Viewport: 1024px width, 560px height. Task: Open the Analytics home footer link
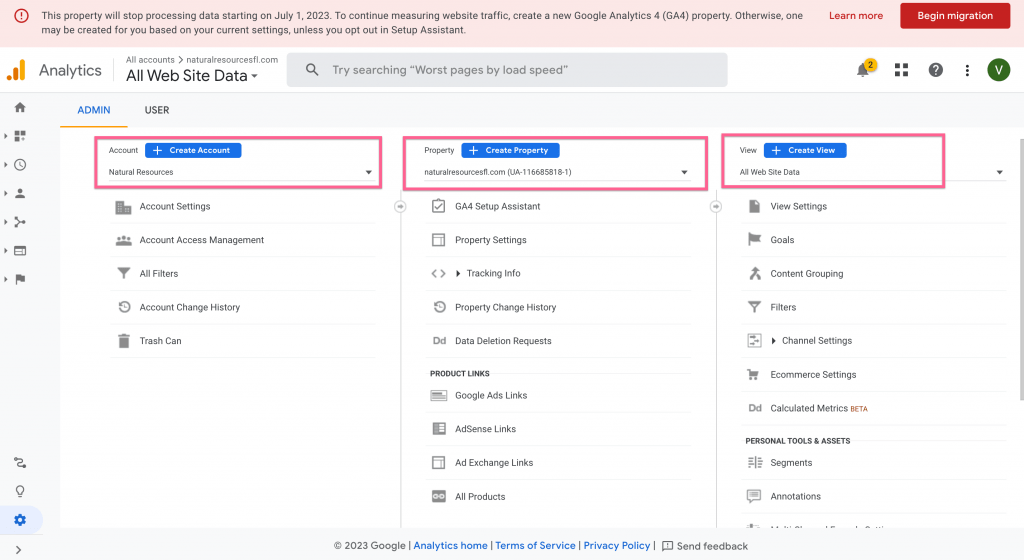[x=450, y=546]
